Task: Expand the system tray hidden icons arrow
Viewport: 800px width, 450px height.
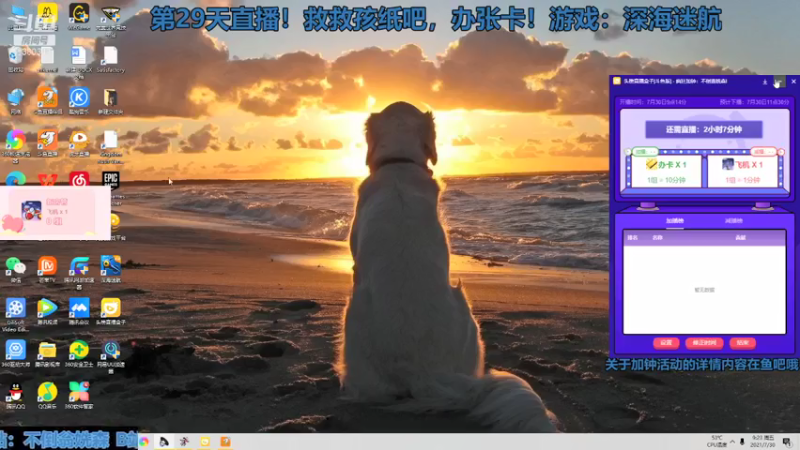Action: point(732,442)
